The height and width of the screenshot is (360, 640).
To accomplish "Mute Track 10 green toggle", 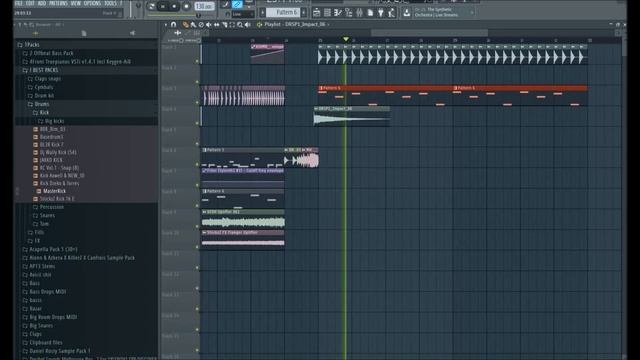I will tap(197, 247).
